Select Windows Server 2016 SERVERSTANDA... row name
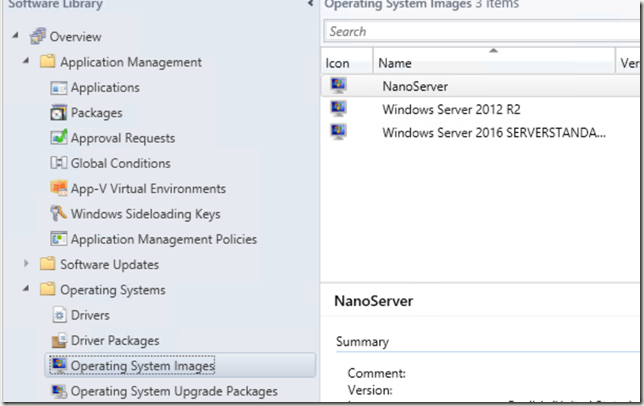 (494, 132)
